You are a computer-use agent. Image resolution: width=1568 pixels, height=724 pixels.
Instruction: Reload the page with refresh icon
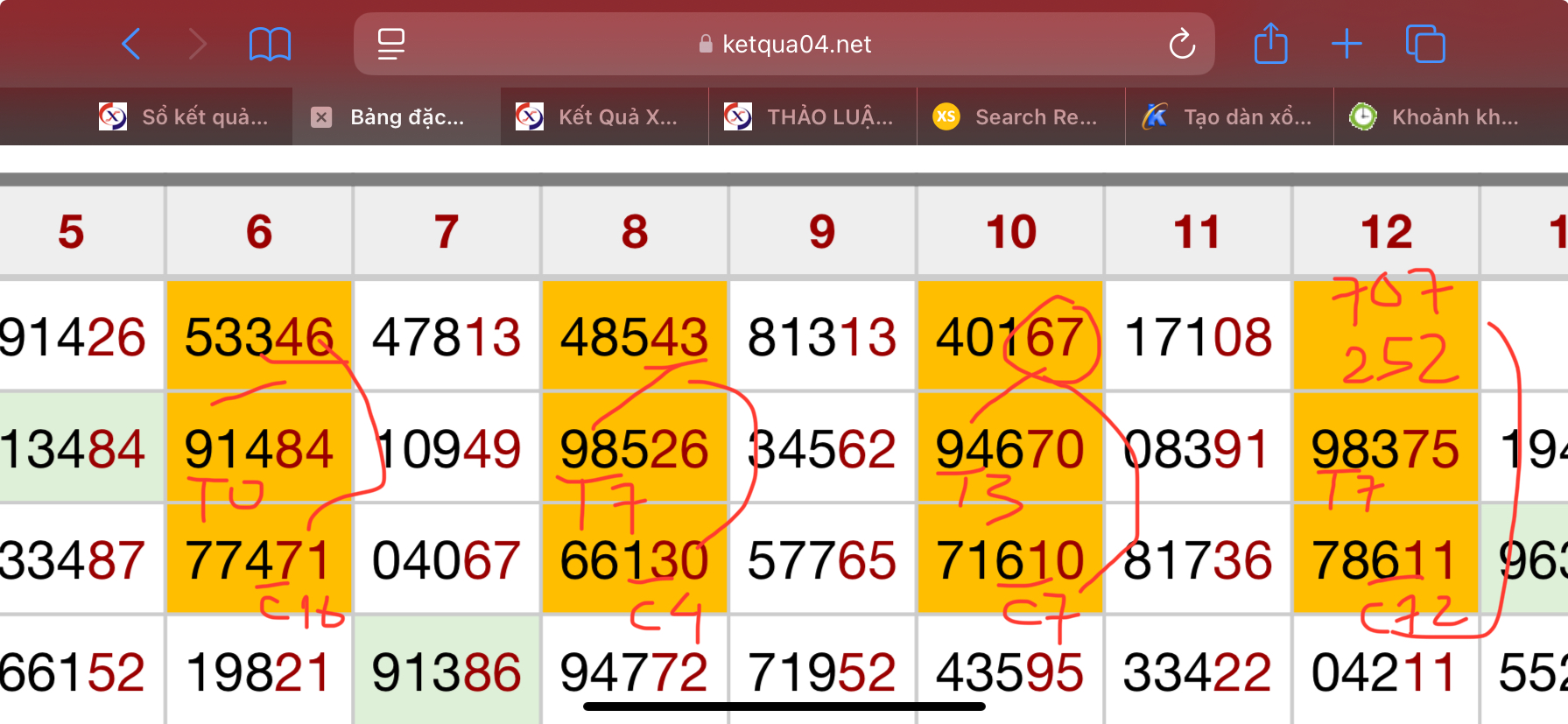pyautogui.click(x=1182, y=44)
